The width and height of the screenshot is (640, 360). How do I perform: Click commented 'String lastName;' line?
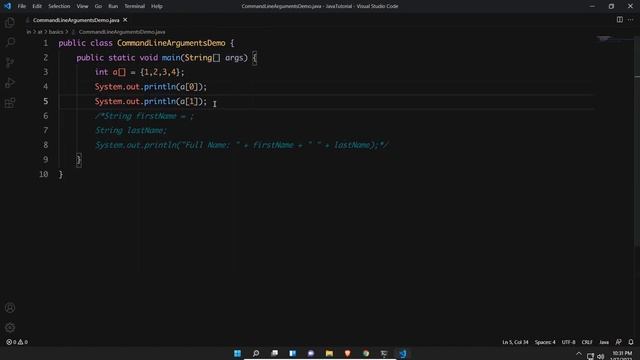131,131
